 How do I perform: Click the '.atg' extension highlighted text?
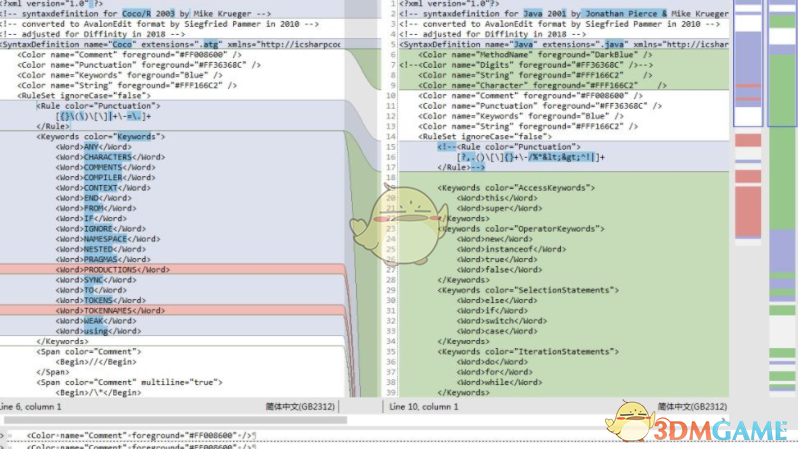point(209,44)
